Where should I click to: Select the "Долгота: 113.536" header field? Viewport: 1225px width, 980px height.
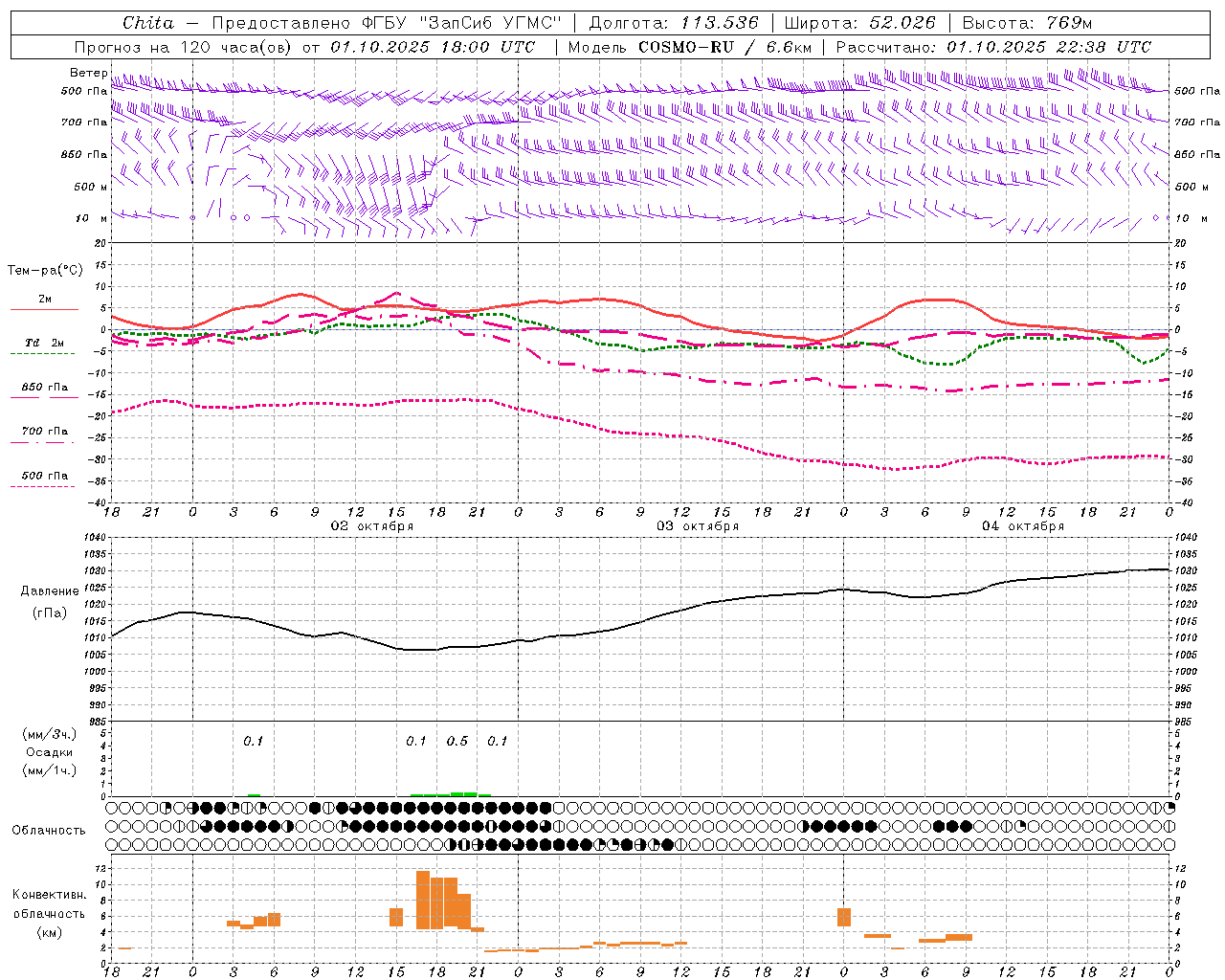[x=674, y=23]
